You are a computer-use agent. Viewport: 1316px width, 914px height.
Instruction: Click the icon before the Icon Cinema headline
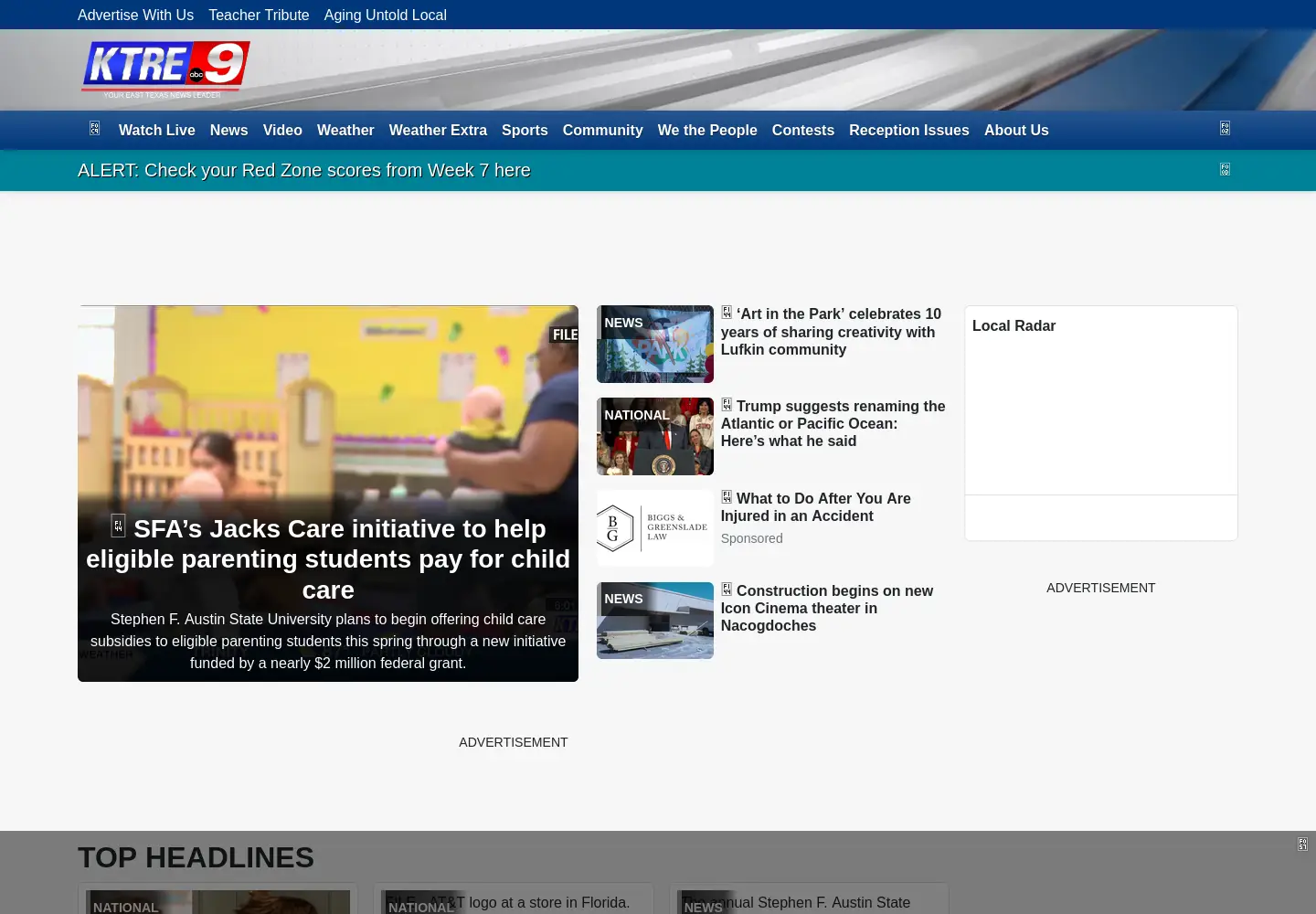click(x=727, y=590)
